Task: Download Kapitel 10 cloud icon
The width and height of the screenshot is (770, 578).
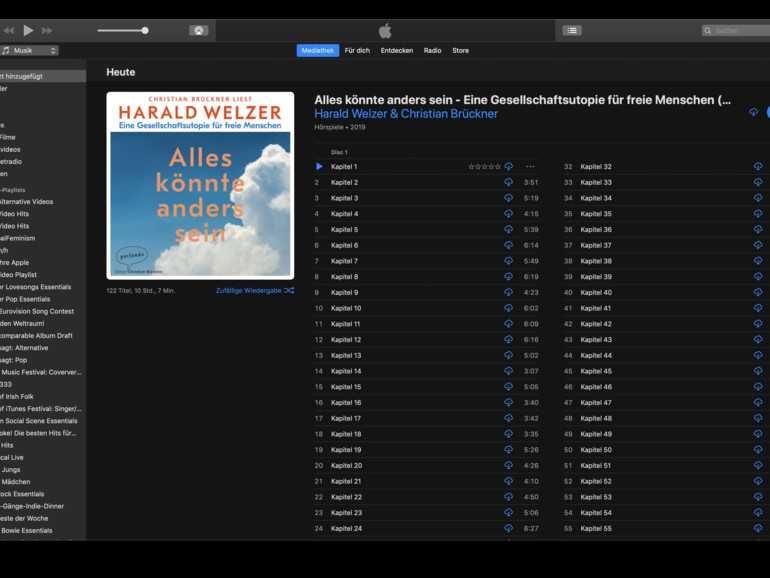Action: point(509,308)
